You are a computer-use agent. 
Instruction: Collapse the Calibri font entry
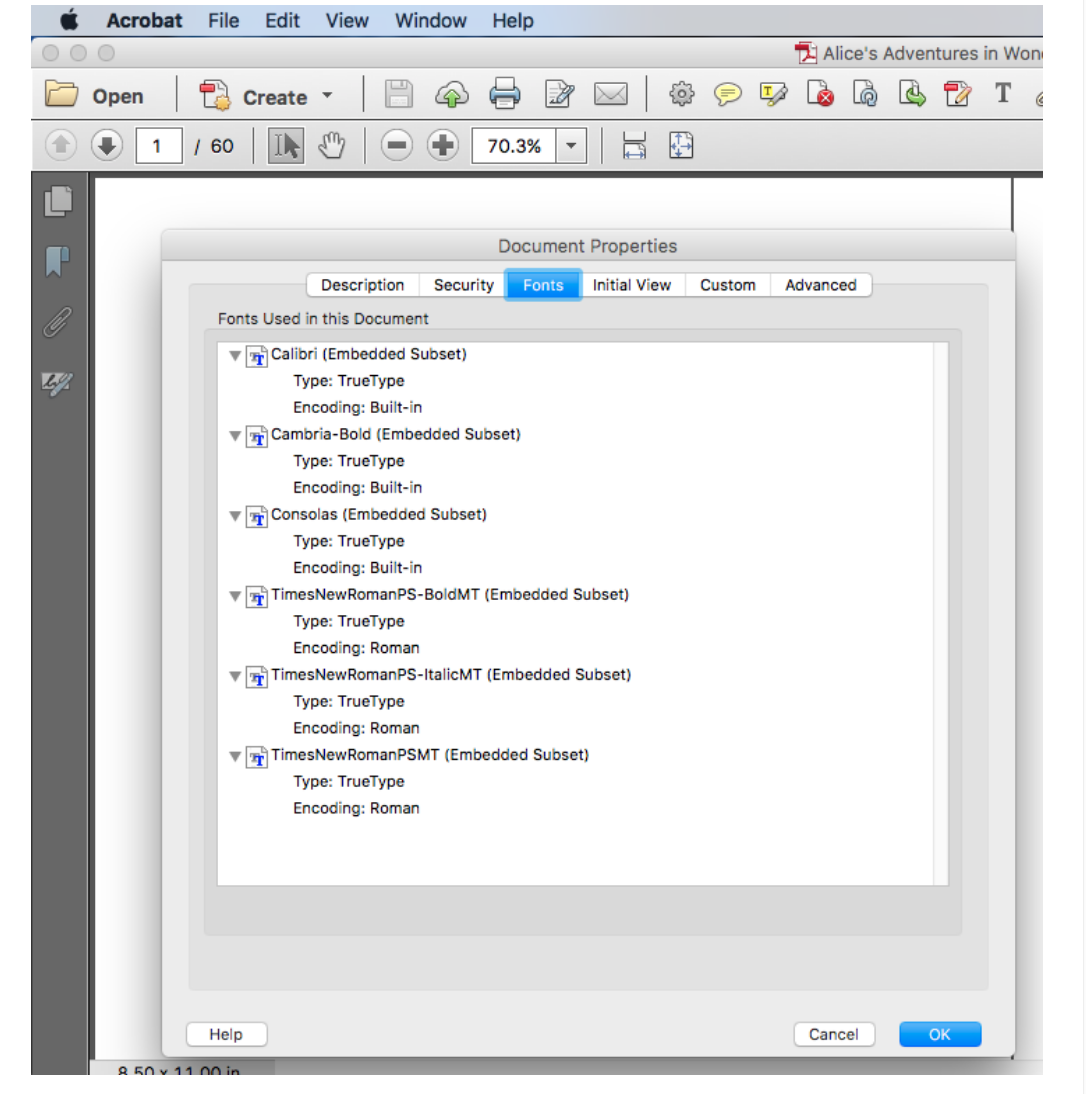tap(235, 356)
